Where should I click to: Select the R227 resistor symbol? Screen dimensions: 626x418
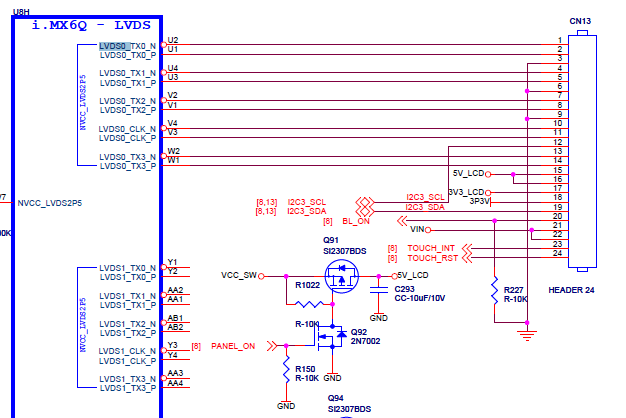(495, 291)
